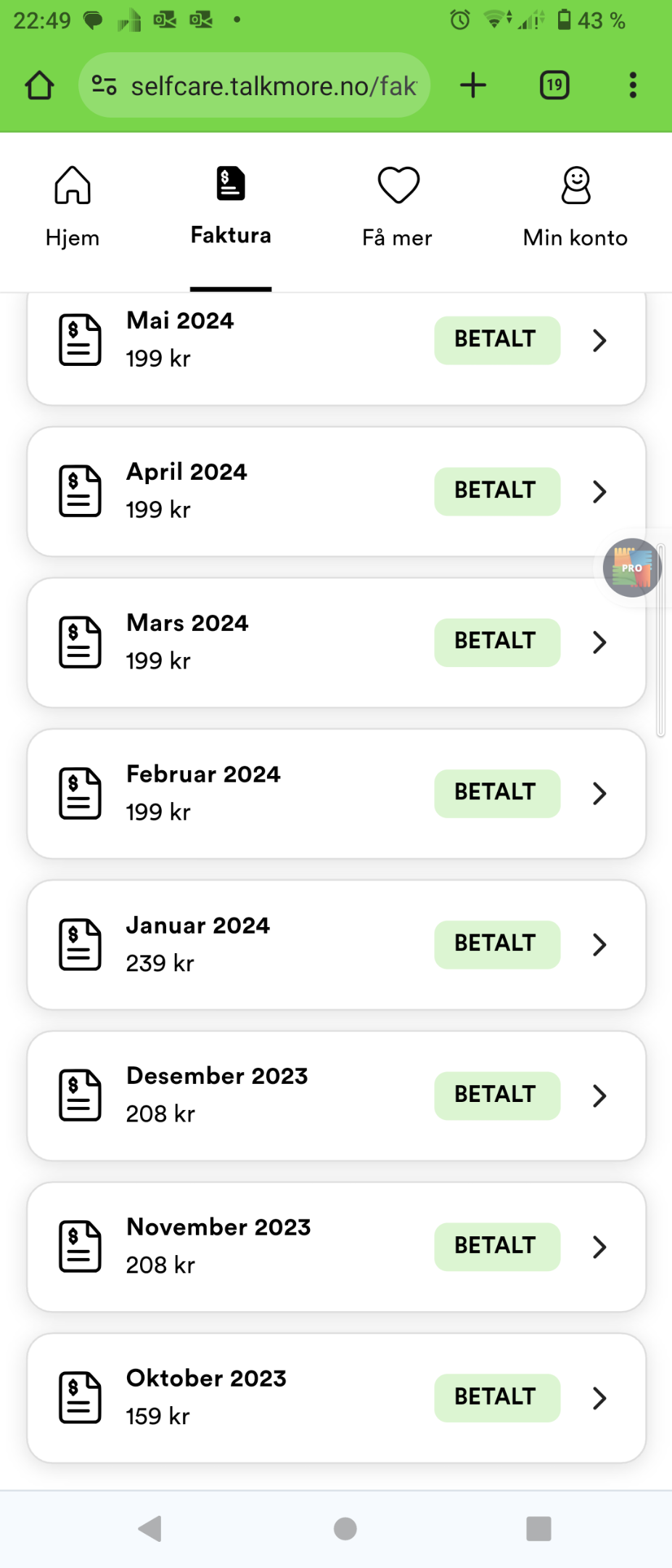This screenshot has height=1568, width=672.
Task: Tap BETALT badge on Desember 2023
Action: pos(497,1095)
